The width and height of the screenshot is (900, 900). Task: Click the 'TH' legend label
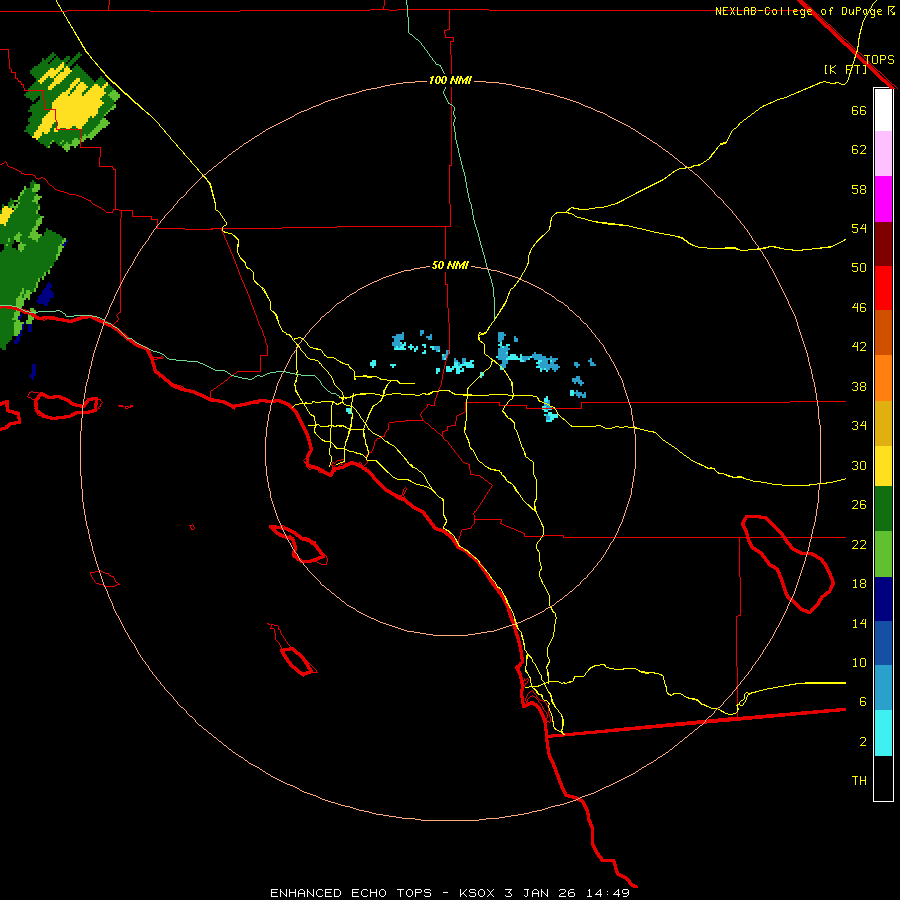(859, 781)
